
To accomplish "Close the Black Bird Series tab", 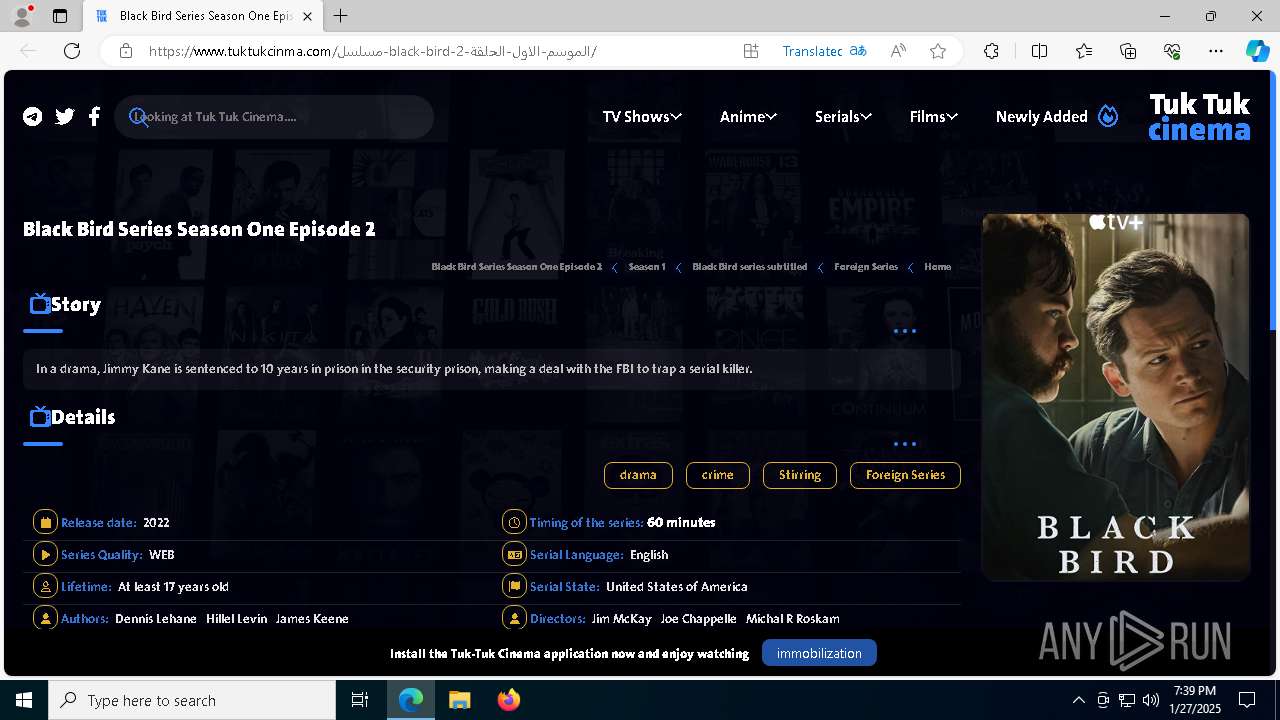I will point(307,16).
